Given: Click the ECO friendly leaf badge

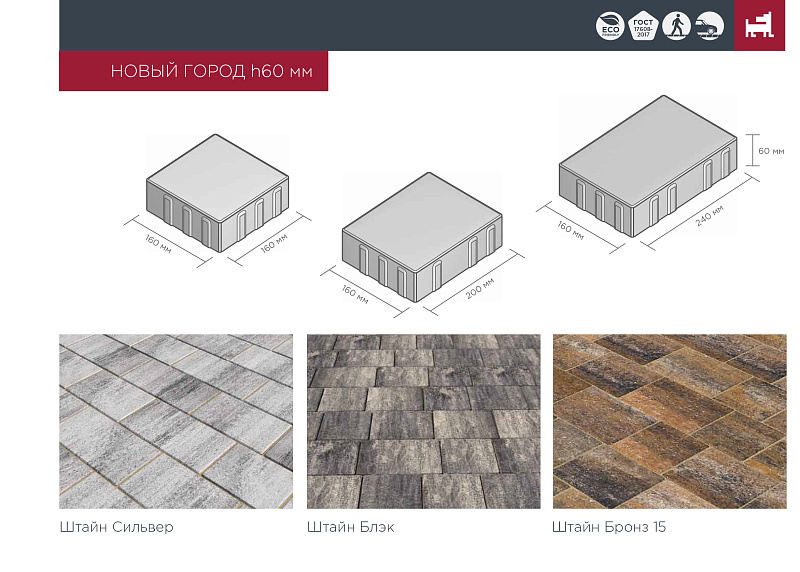Looking at the screenshot, I should (x=609, y=26).
